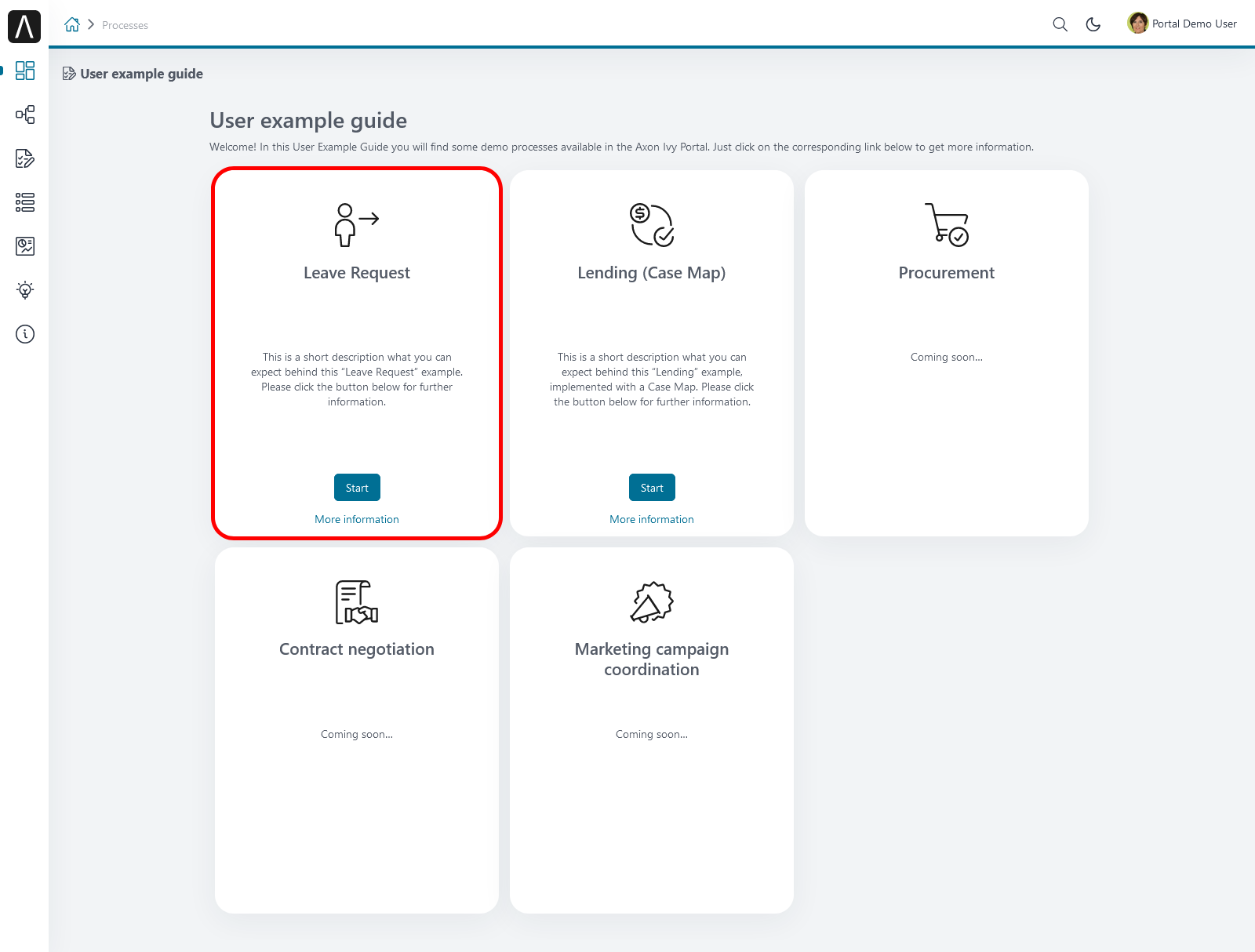Image resolution: width=1255 pixels, height=952 pixels.
Task: Click the Axon Ivy logo
Action: coord(24,27)
